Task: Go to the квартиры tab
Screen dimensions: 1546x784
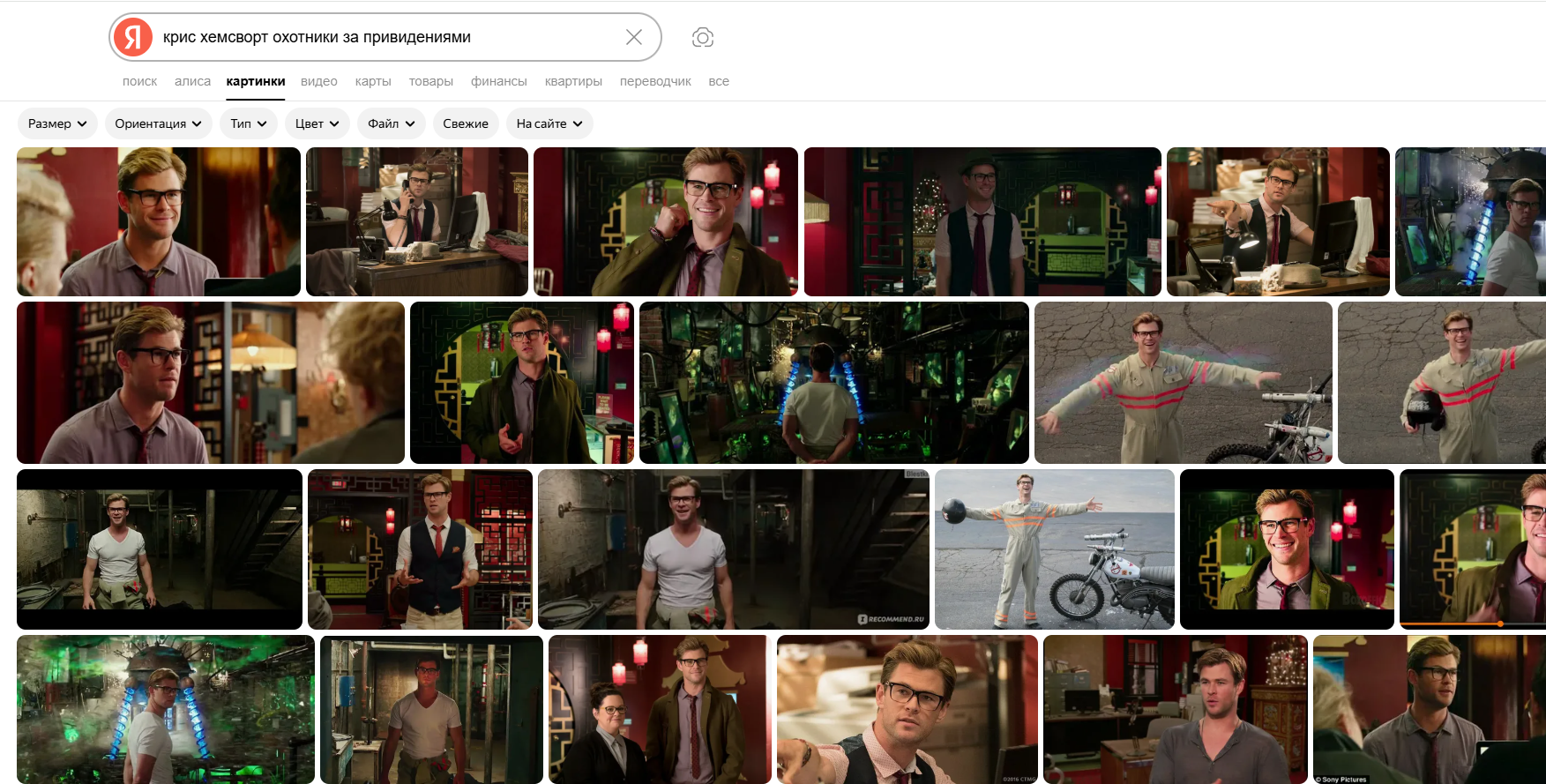Action: (573, 81)
